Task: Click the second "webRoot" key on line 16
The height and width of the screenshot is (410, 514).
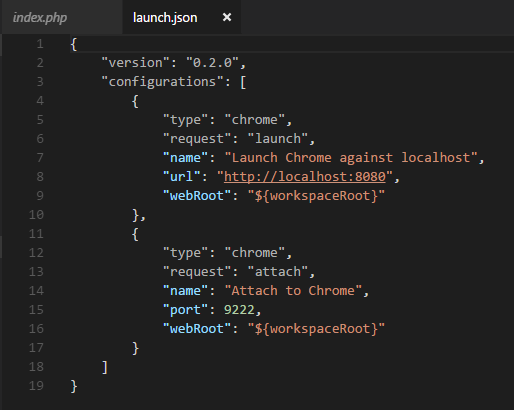Action: [197, 329]
